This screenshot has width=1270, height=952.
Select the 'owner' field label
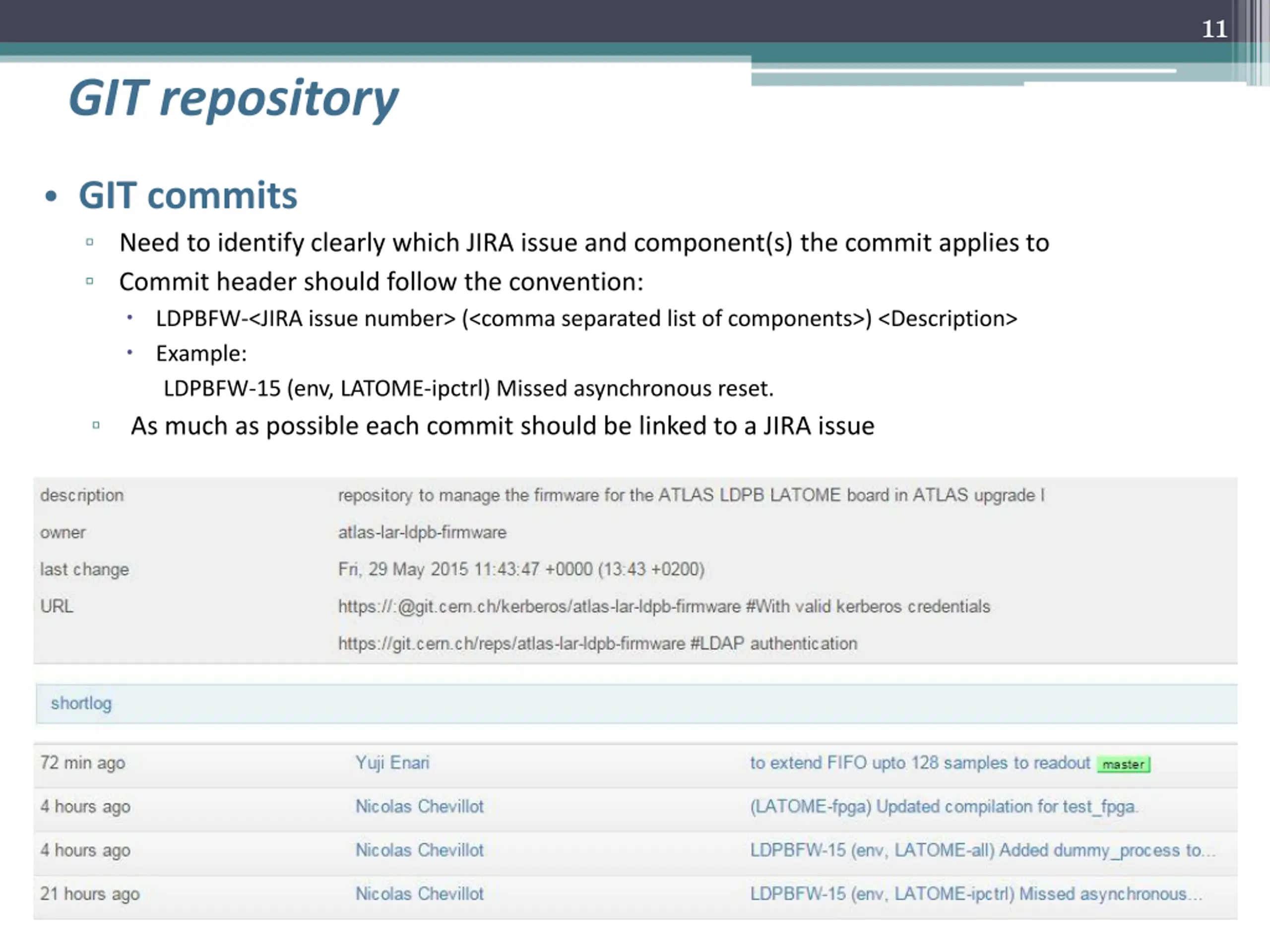[x=63, y=533]
